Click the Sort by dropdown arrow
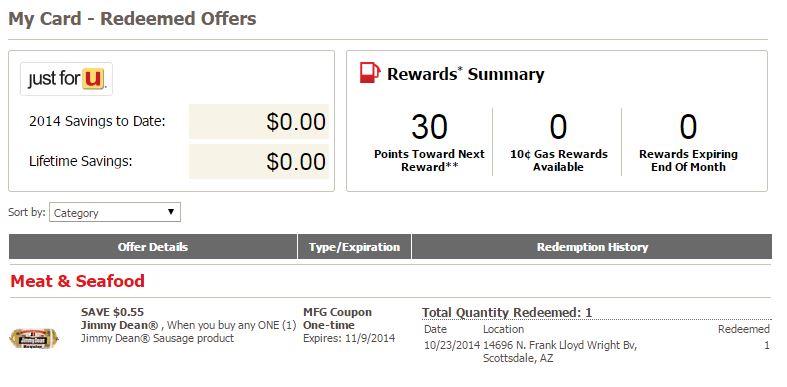This screenshot has width=787, height=387. point(171,212)
